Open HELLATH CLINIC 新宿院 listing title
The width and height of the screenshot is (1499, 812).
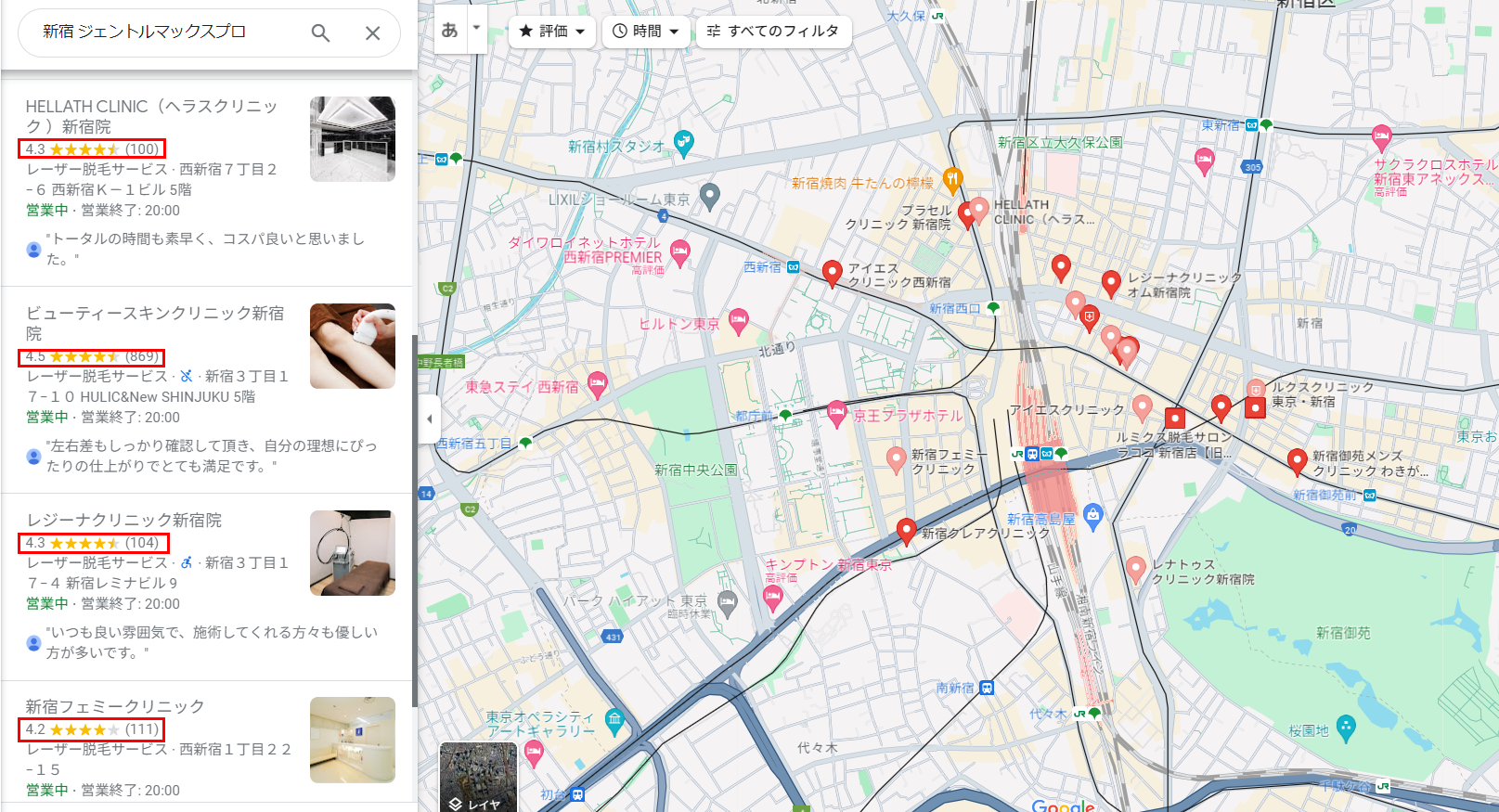pyautogui.click(x=152, y=116)
